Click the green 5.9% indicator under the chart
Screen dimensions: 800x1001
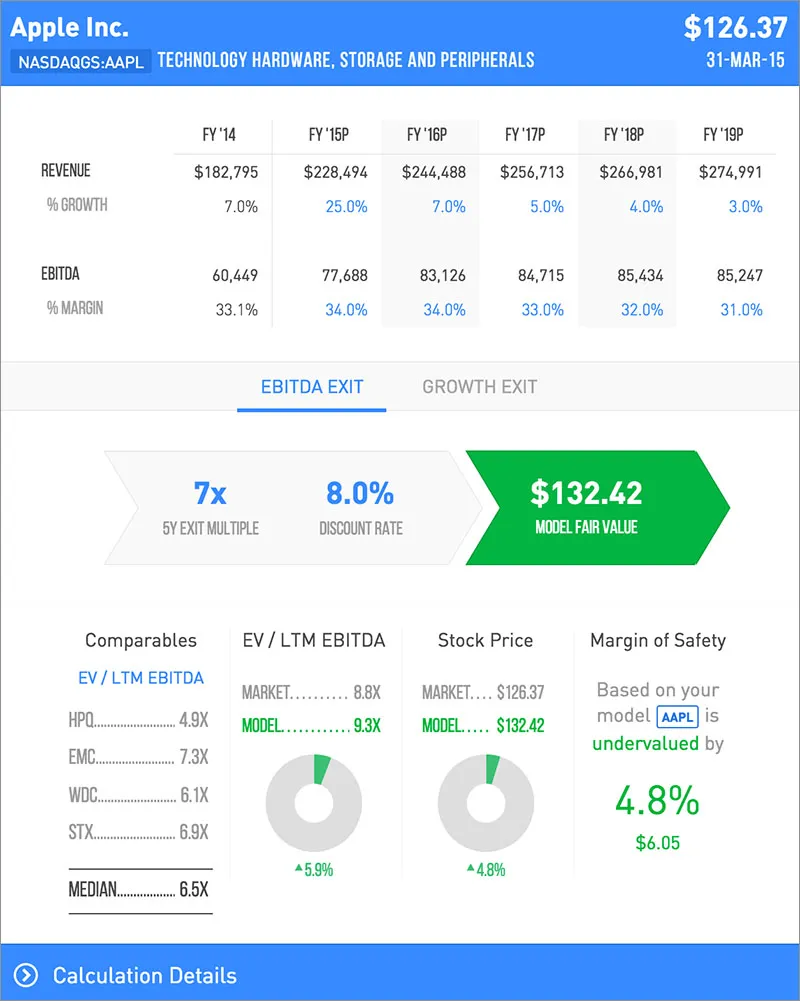point(314,870)
